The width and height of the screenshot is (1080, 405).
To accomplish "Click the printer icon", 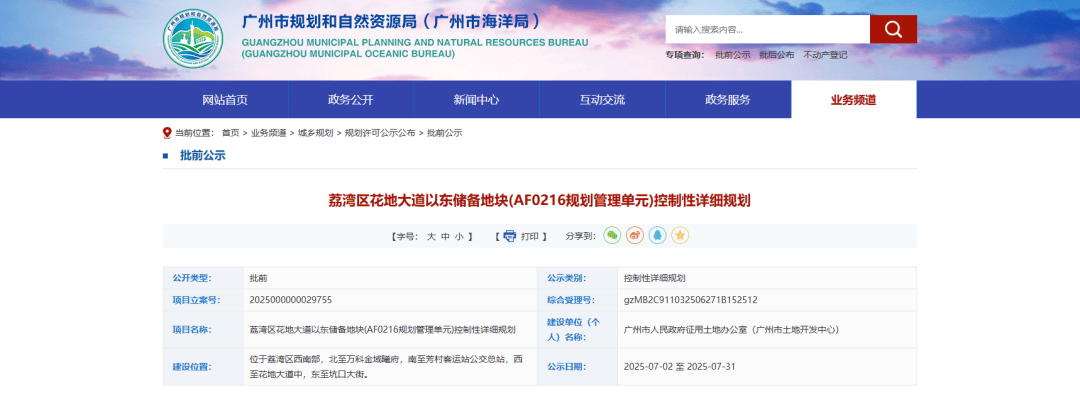I will [x=510, y=236].
